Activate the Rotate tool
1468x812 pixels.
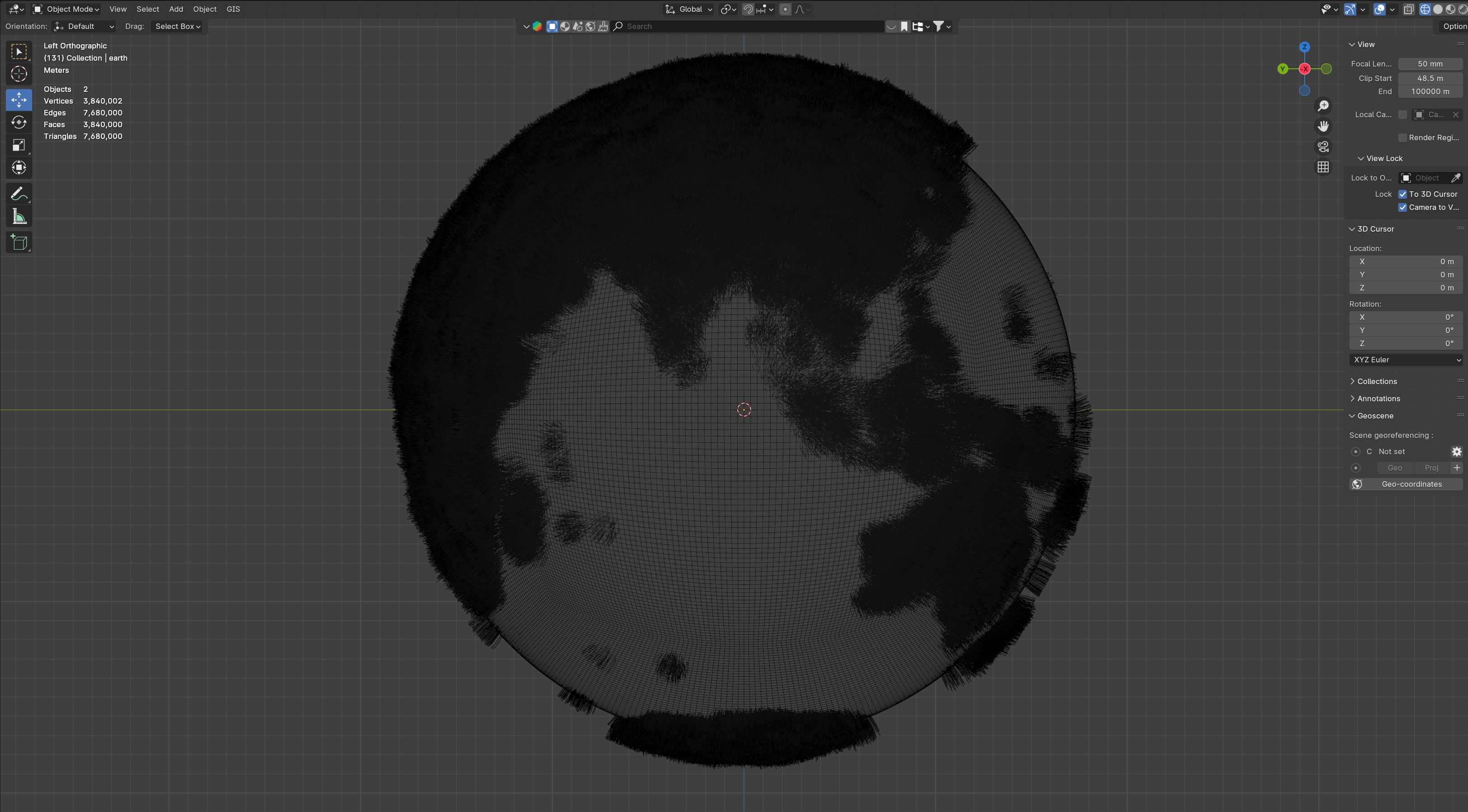[19, 123]
